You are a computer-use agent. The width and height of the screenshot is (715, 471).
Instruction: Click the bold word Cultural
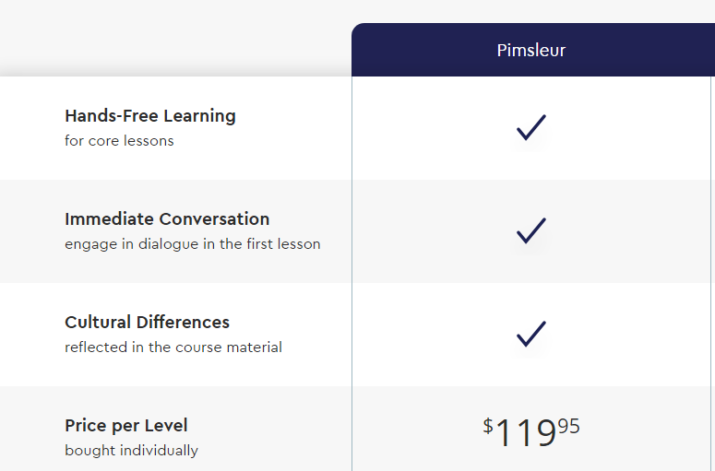pyautogui.click(x=98, y=322)
